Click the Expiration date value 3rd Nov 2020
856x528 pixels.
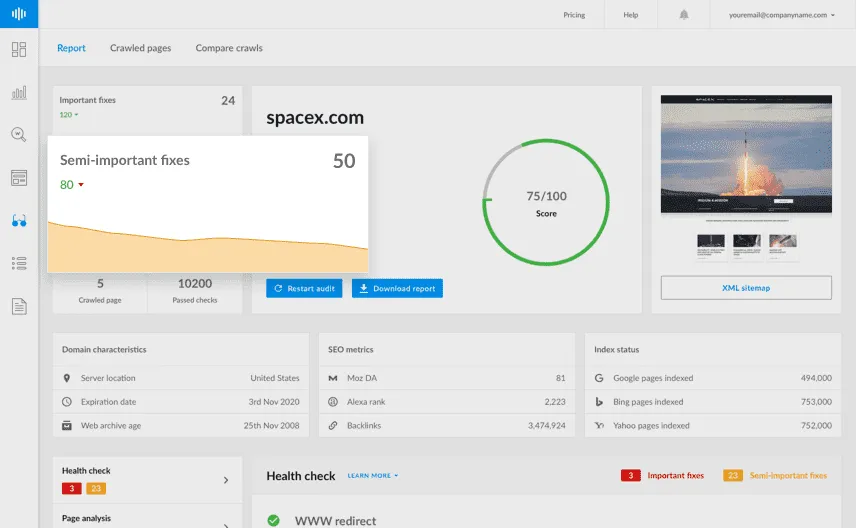pyautogui.click(x=274, y=402)
